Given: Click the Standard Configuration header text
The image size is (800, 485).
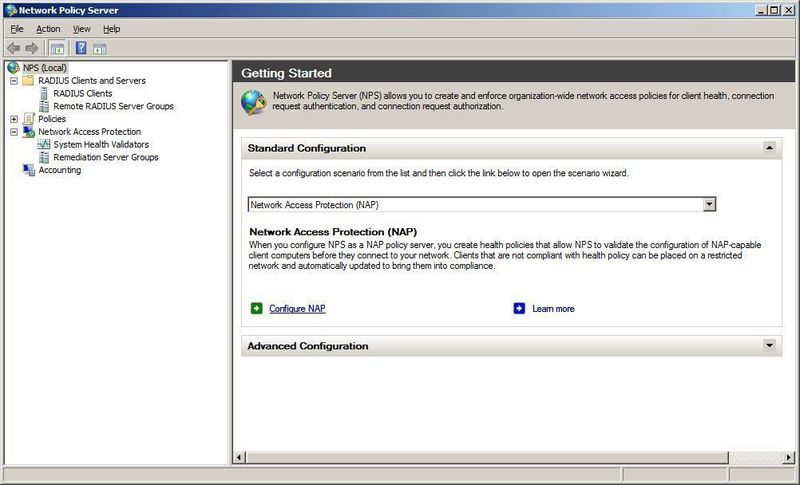Looking at the screenshot, I should [307, 148].
